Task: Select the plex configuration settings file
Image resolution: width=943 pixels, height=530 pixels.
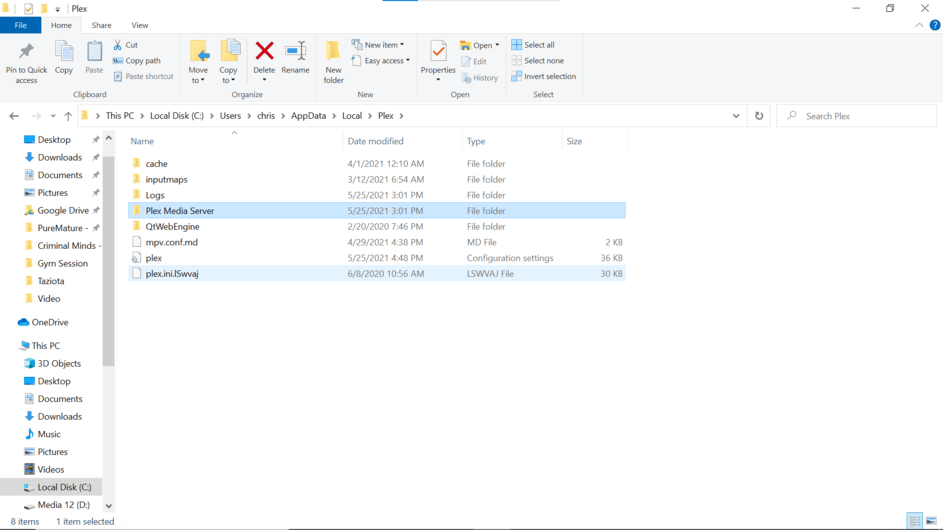Action: point(376,257)
